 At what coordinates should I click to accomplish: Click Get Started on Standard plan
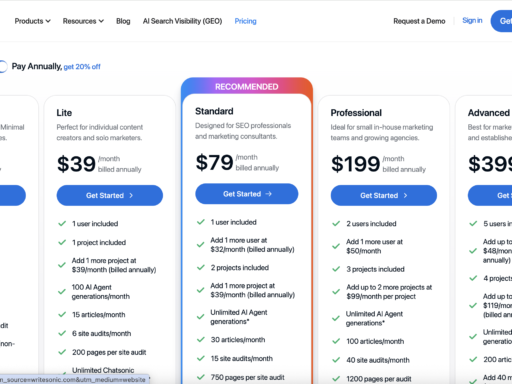click(247, 194)
